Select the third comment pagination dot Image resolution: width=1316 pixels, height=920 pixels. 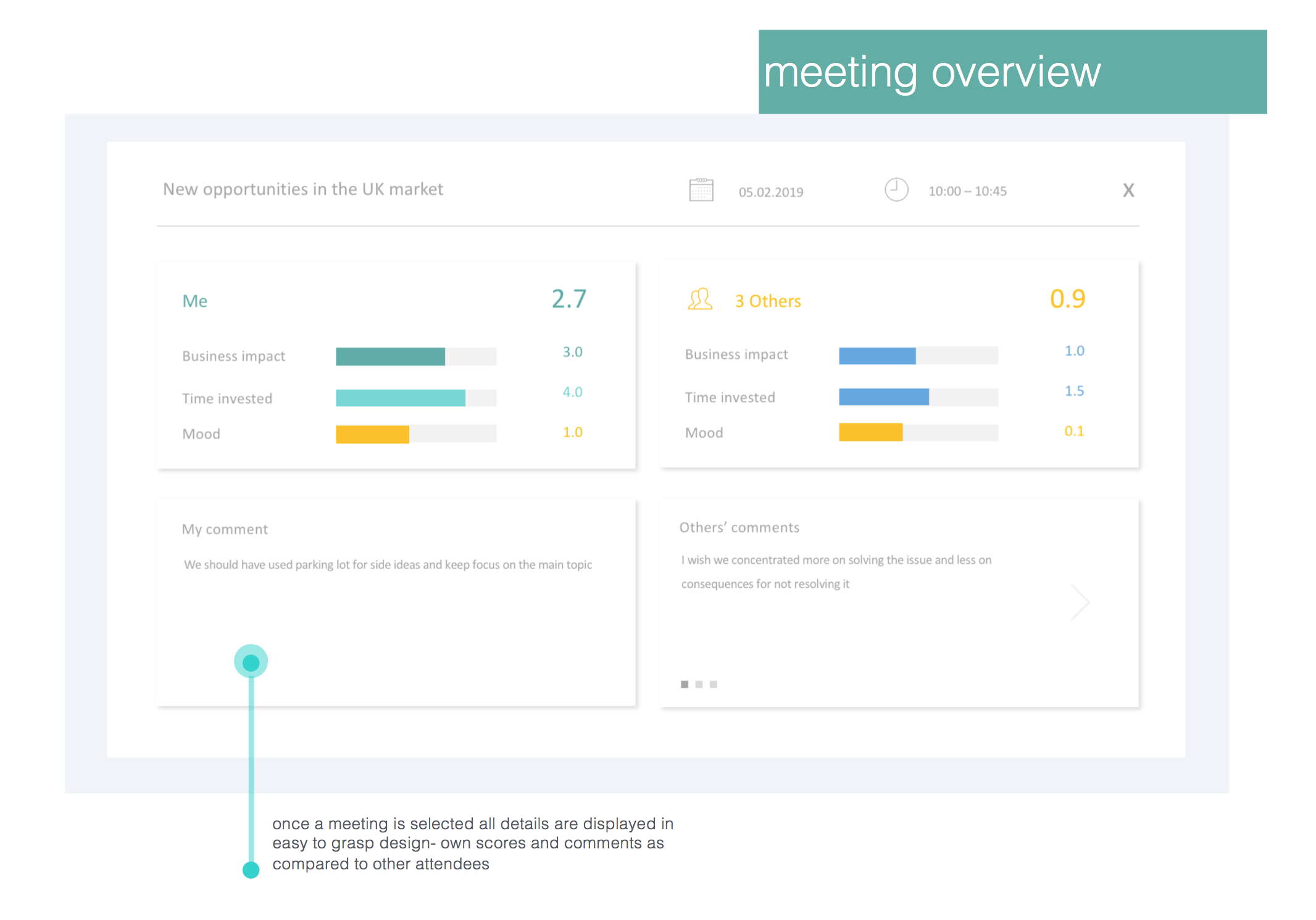coord(714,684)
